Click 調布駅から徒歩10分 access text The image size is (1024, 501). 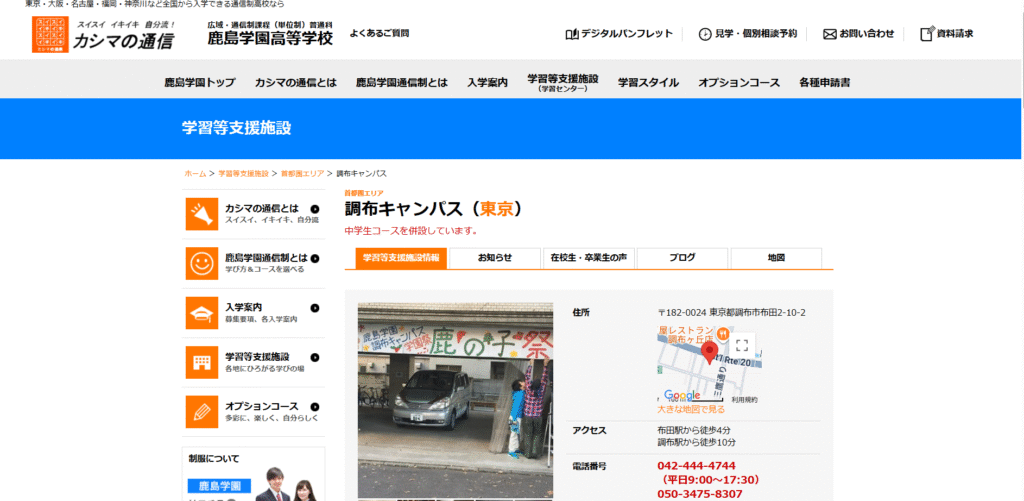point(697,442)
